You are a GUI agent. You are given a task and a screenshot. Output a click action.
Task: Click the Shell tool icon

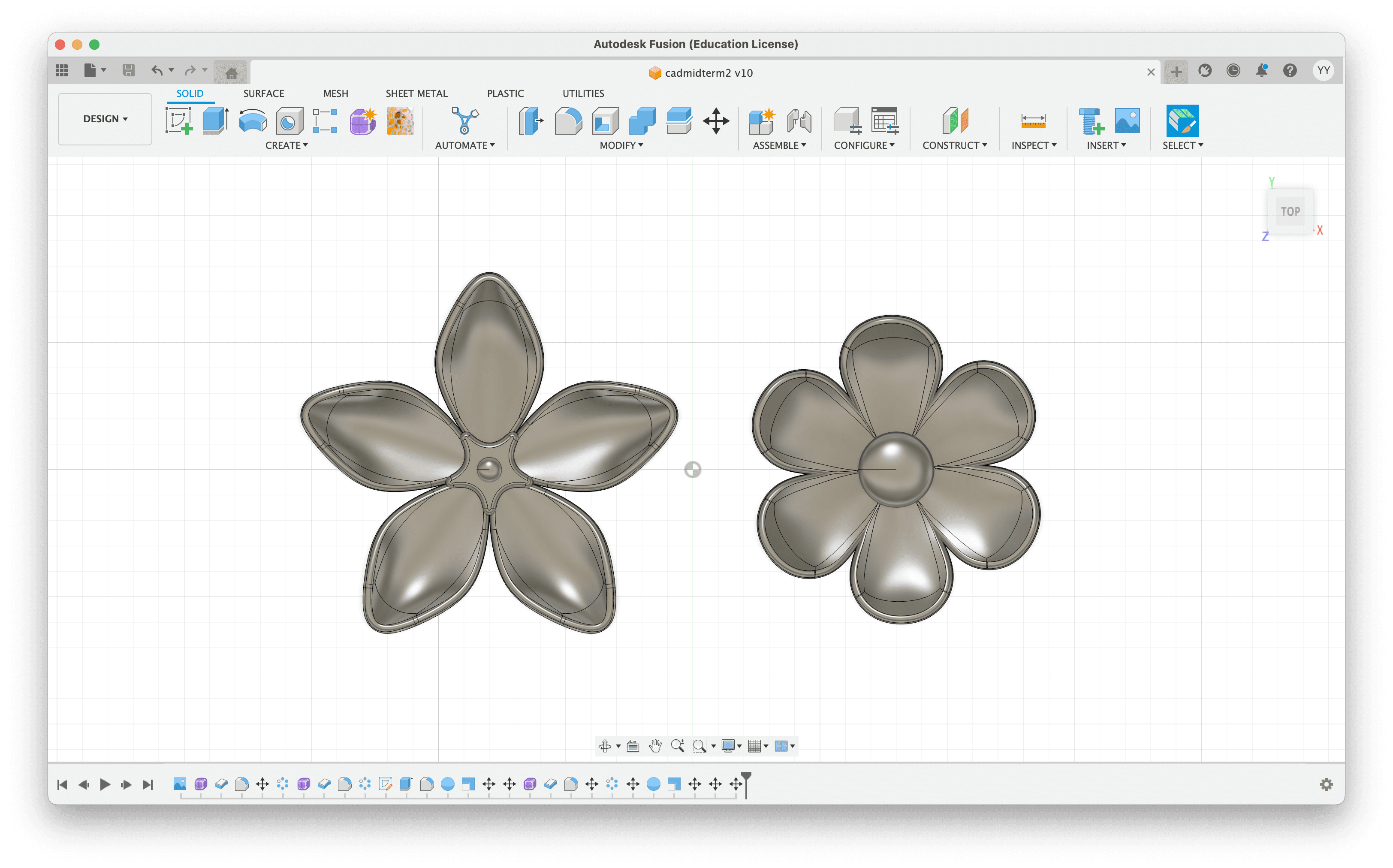click(605, 121)
